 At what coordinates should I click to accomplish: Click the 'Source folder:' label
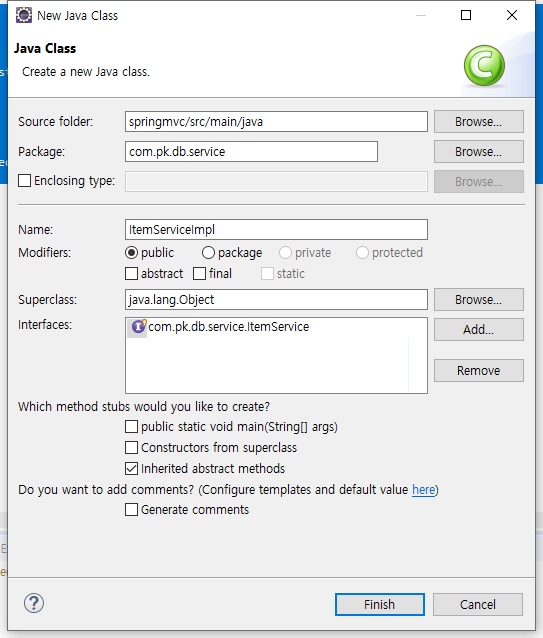(55, 122)
